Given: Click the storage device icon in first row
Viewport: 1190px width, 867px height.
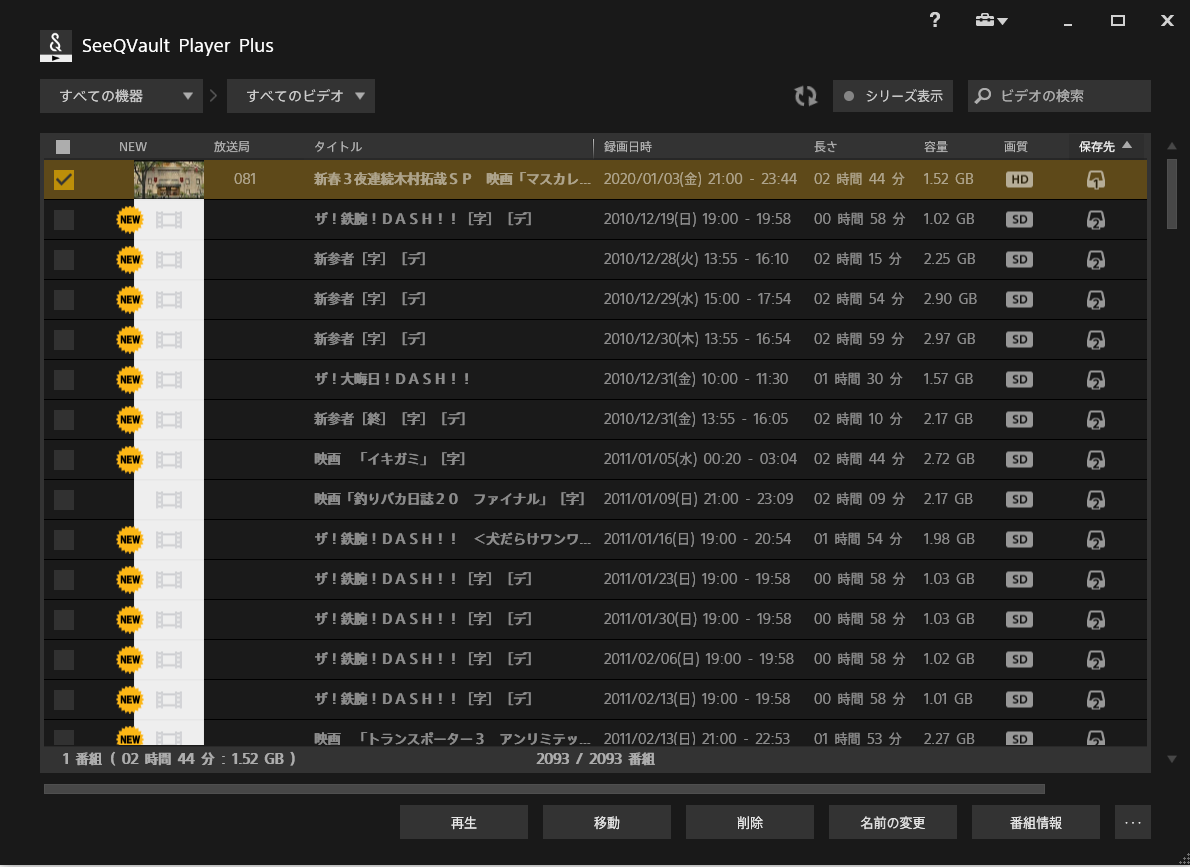Looking at the screenshot, I should pos(1095,180).
